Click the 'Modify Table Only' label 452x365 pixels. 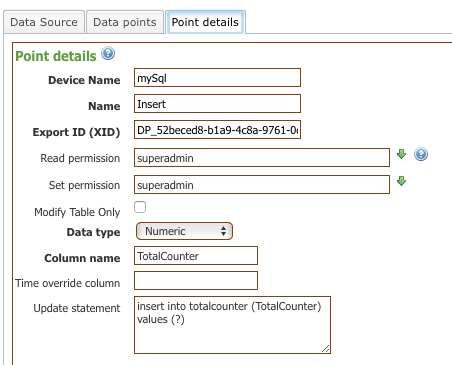tap(77, 212)
